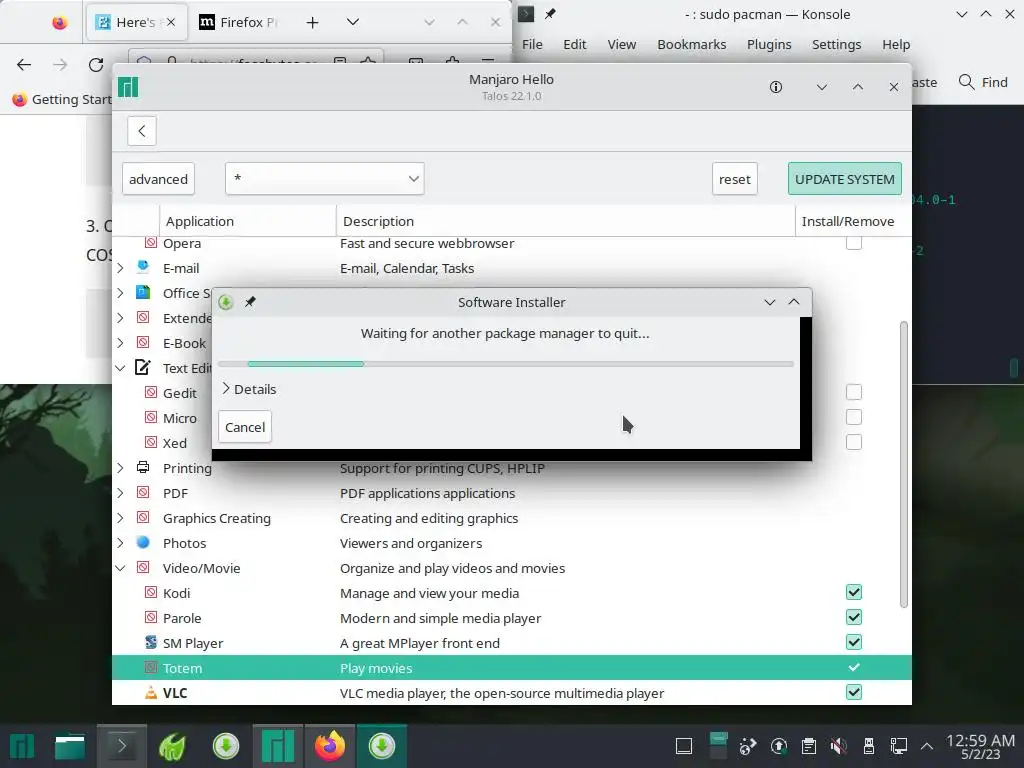Expand the Printing category
The image size is (1024, 768).
pos(120,468)
